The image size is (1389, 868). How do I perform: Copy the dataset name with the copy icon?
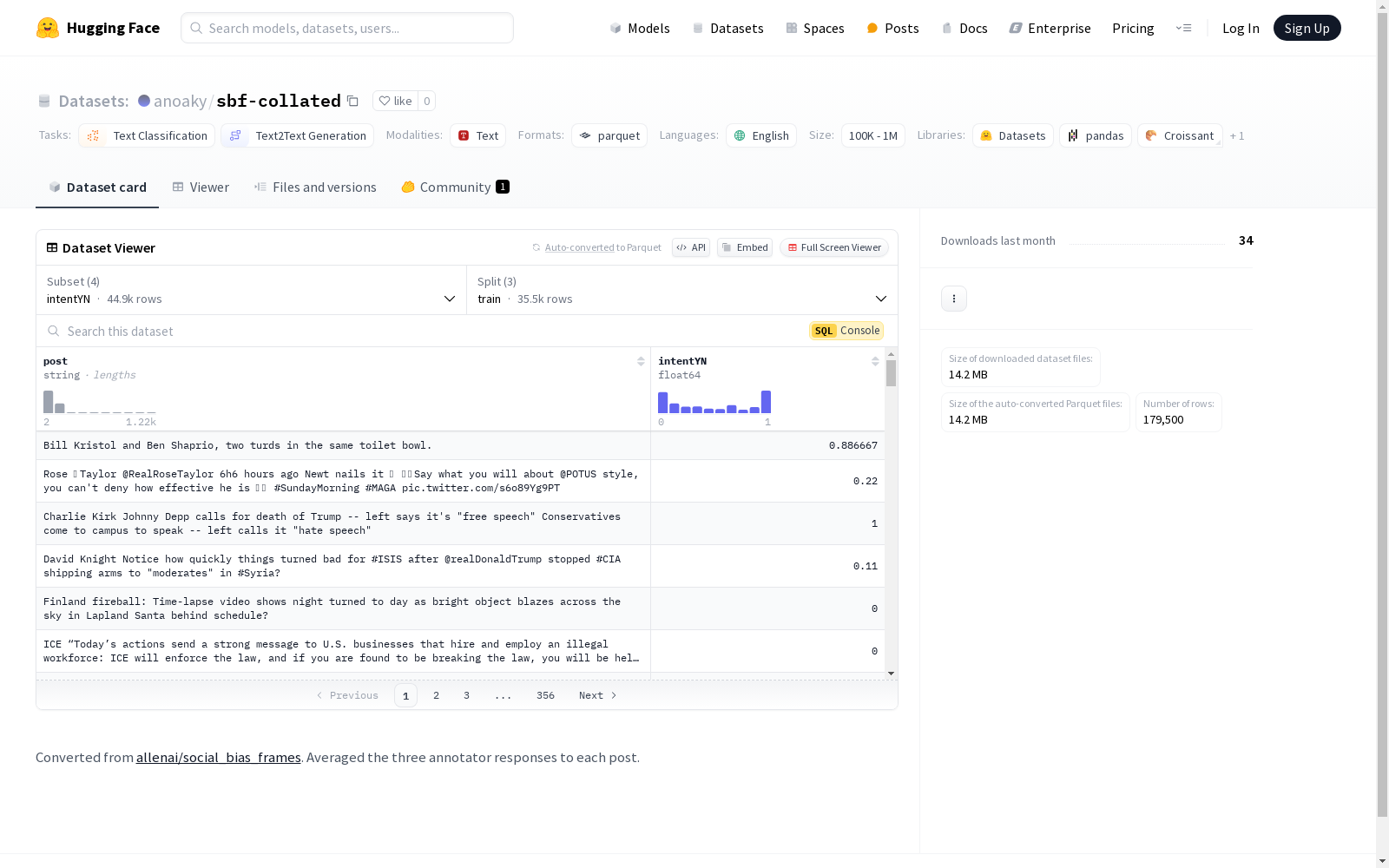[352, 101]
